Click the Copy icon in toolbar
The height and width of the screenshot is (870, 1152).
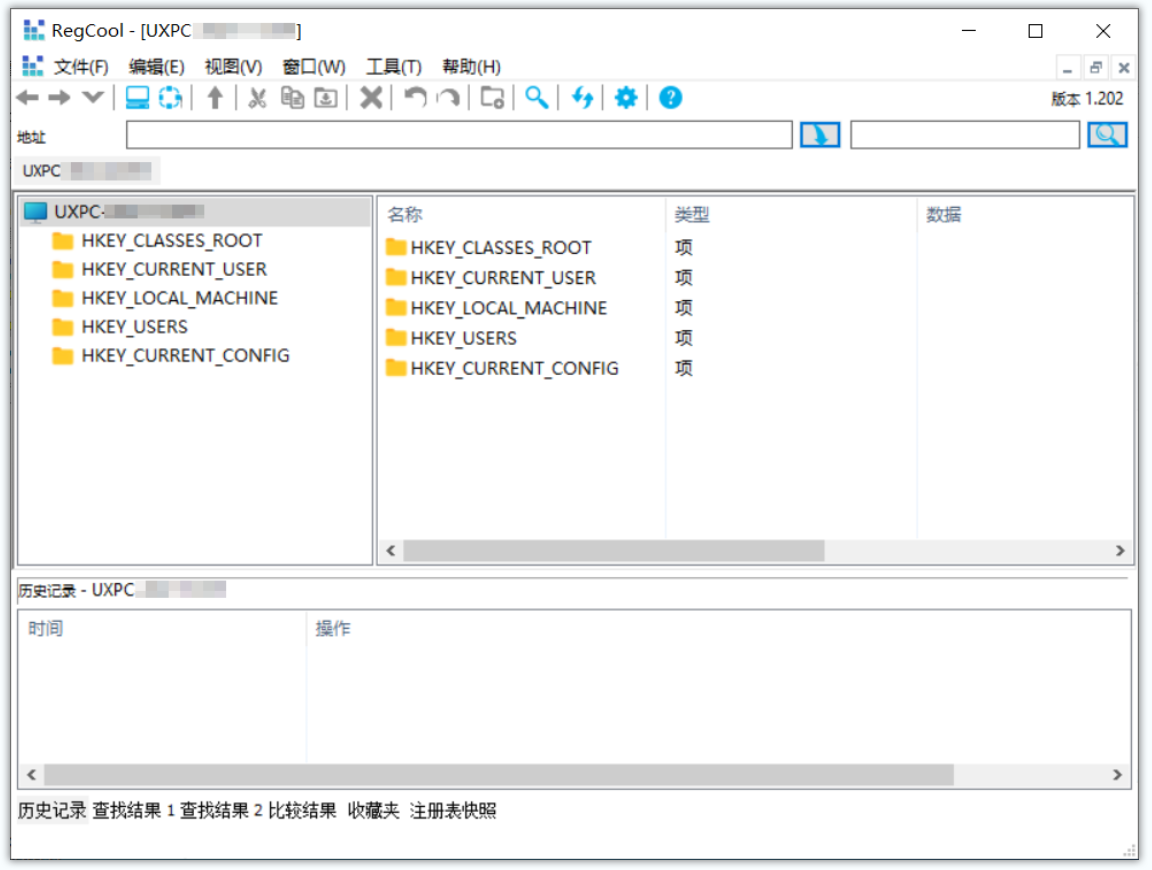pos(292,97)
